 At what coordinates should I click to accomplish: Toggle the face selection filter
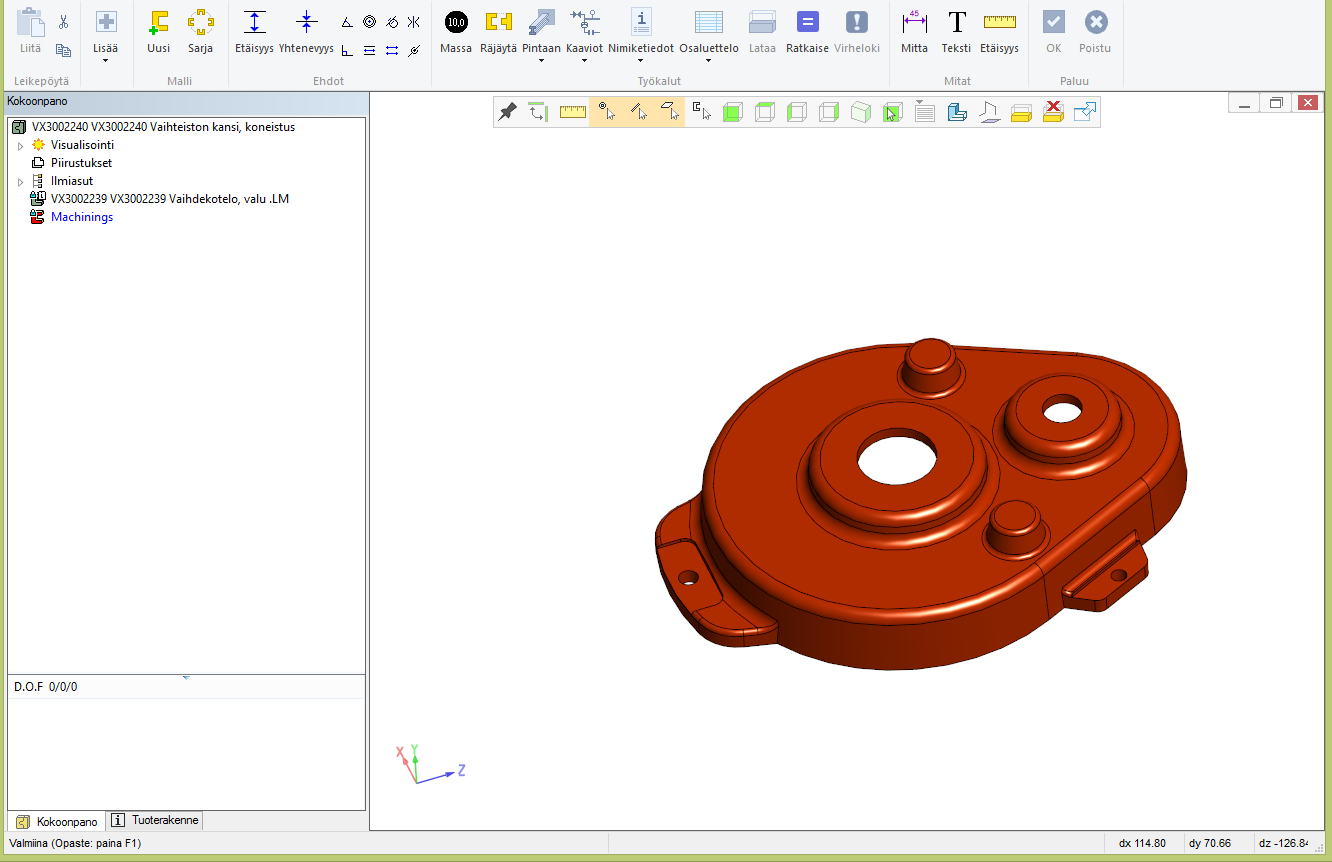(x=669, y=112)
